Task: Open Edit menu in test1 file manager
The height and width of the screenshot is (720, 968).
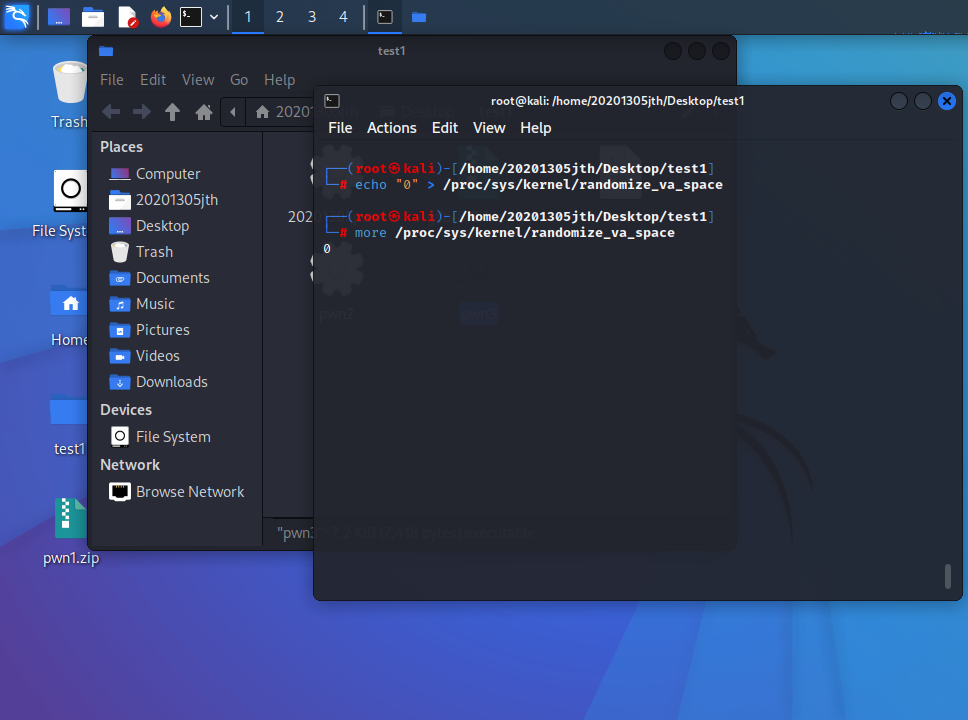Action: (x=152, y=80)
